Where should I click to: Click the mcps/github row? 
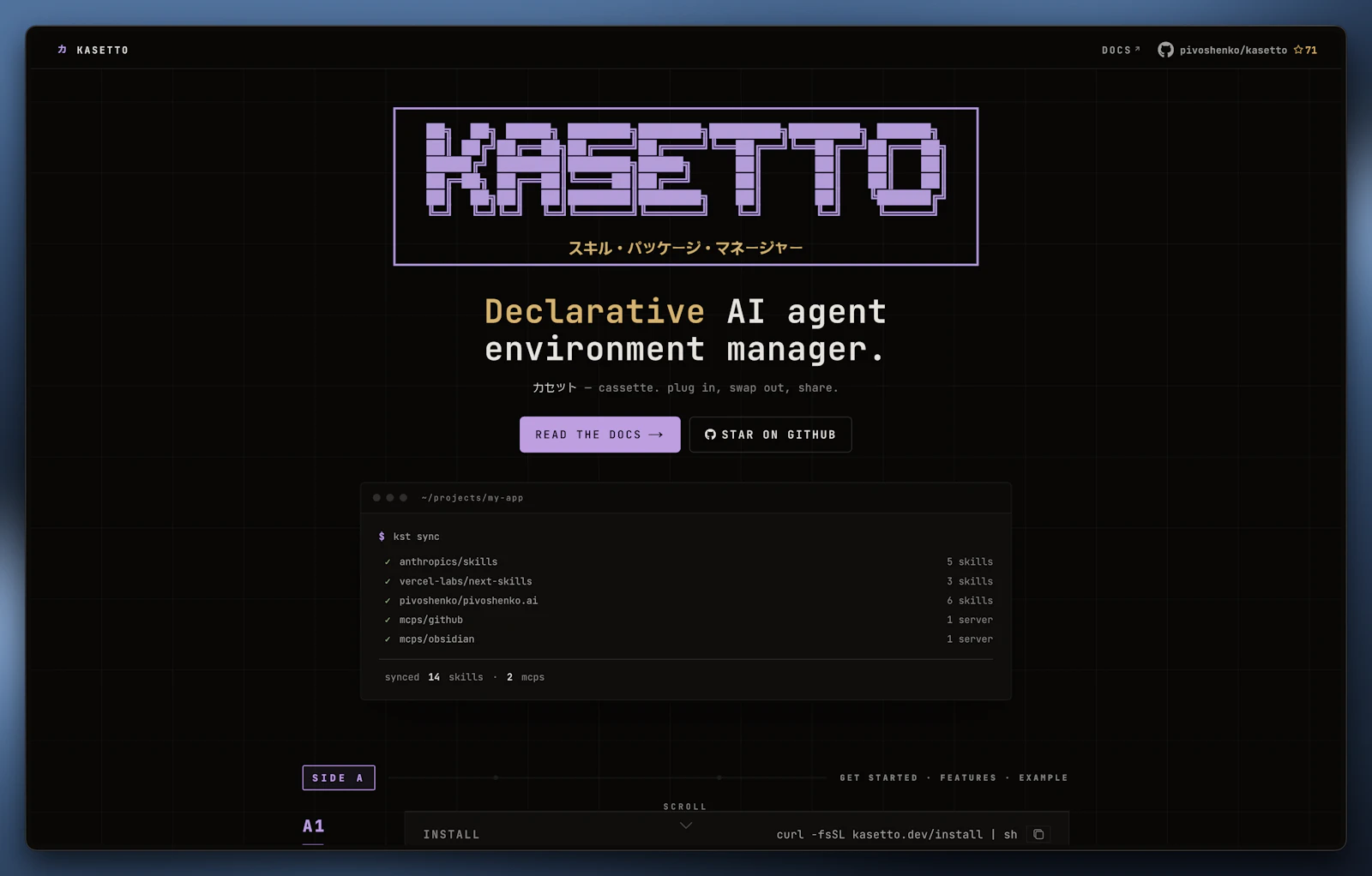click(686, 620)
